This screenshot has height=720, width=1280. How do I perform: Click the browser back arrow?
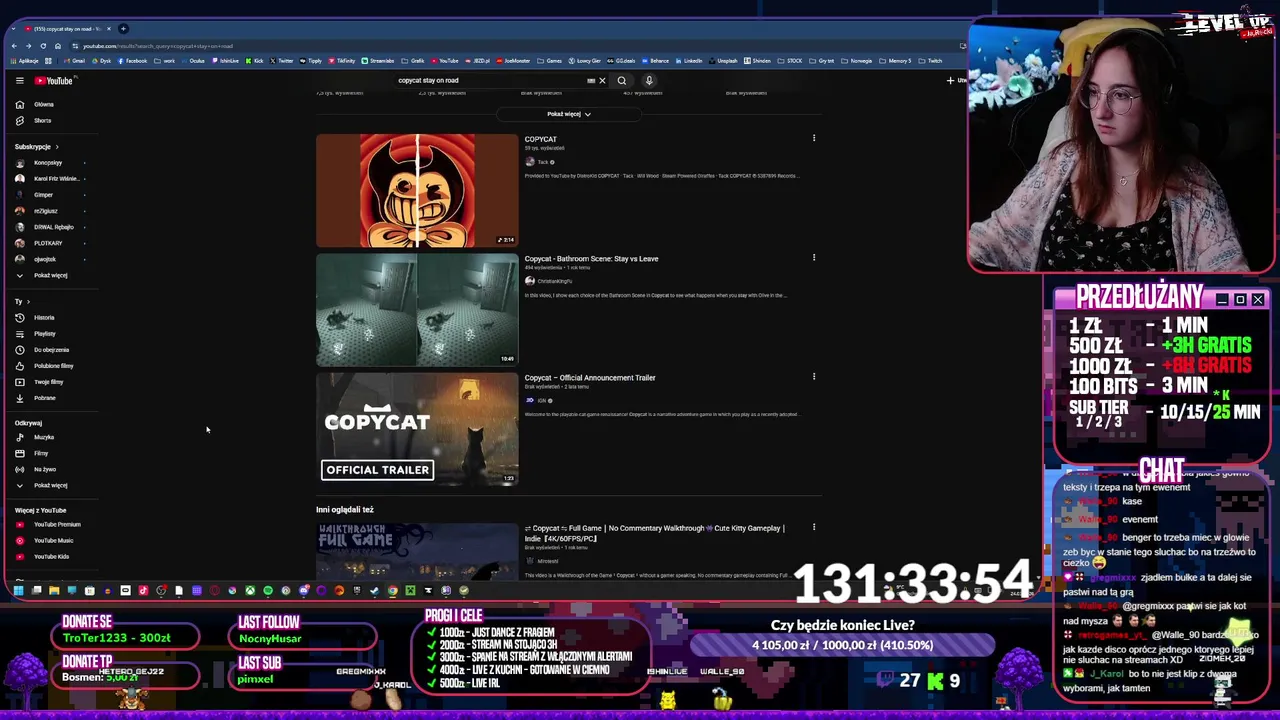click(x=14, y=46)
